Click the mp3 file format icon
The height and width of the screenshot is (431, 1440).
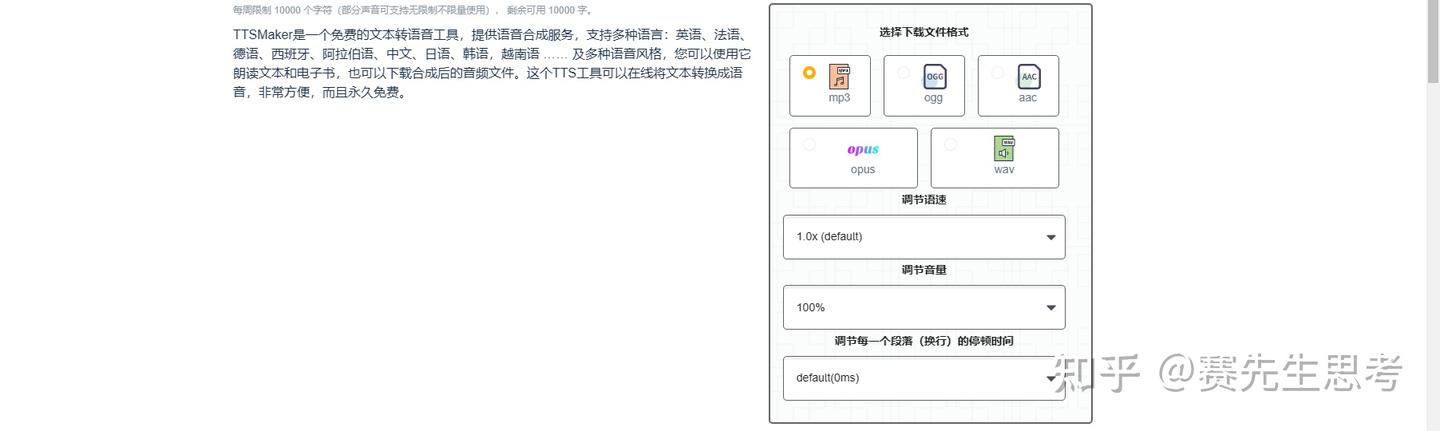pos(839,77)
